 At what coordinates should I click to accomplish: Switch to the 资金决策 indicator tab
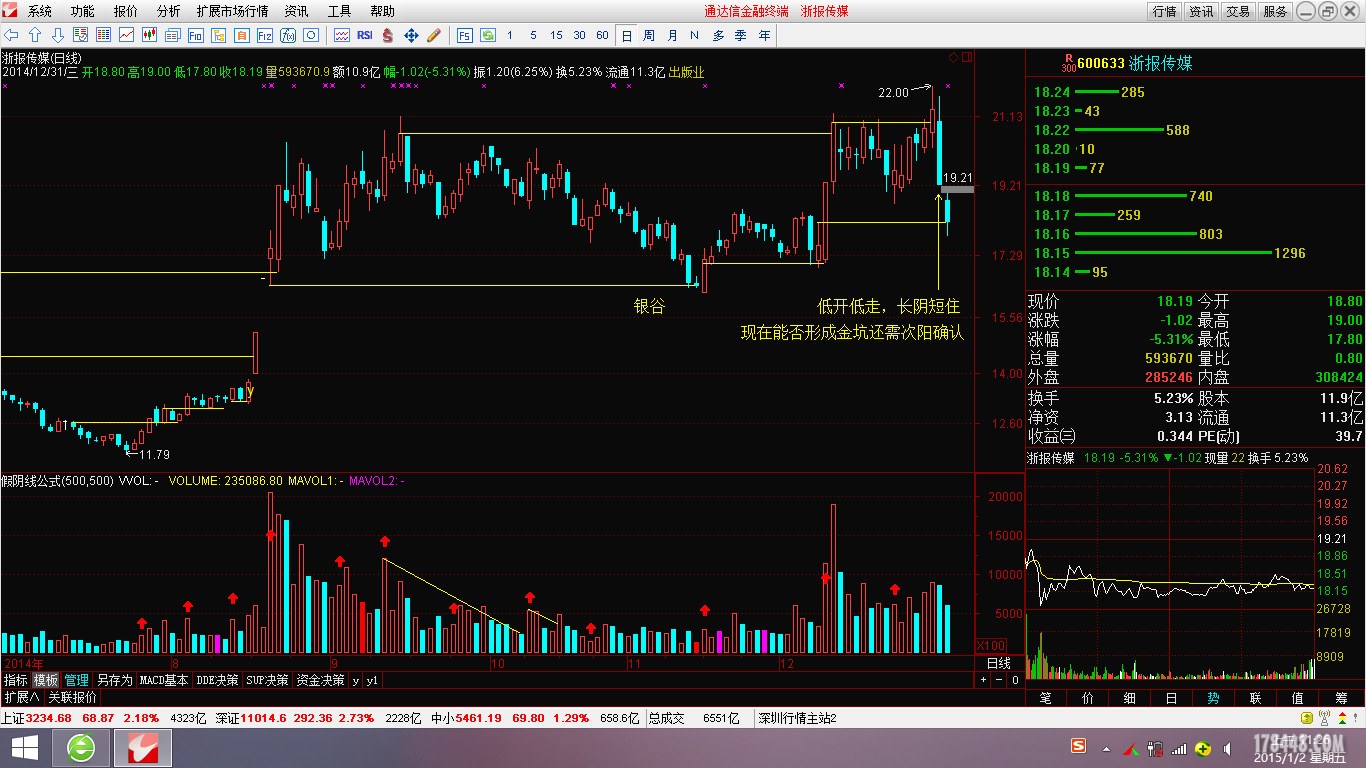[321, 680]
